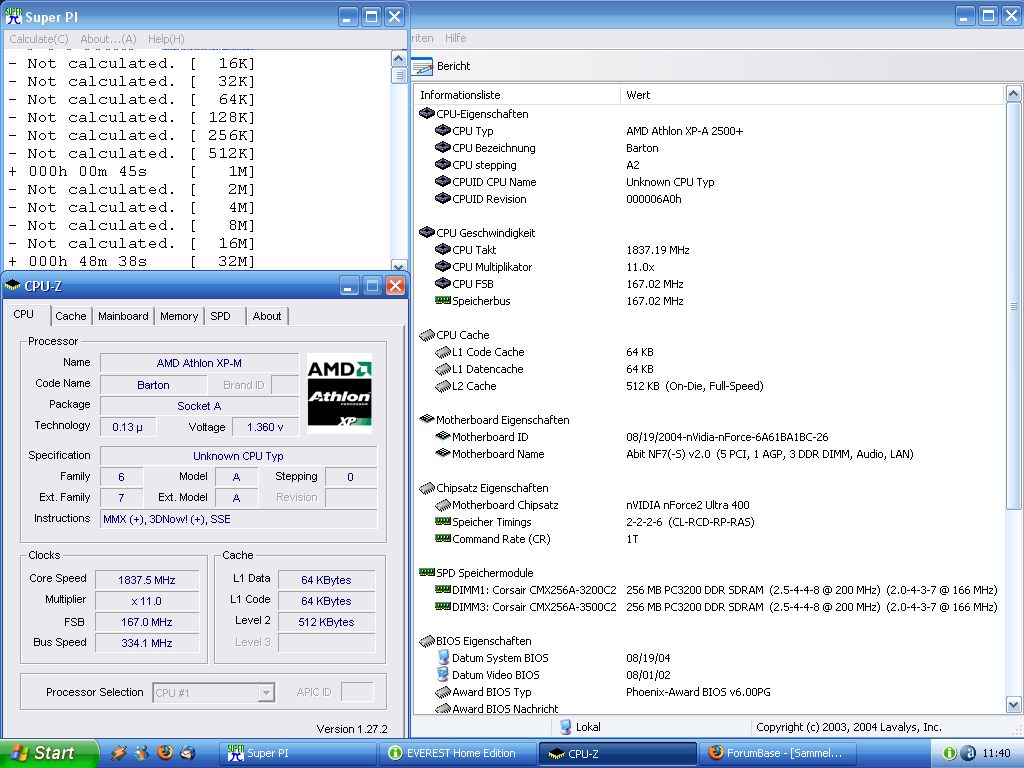Click the Name field showing AMD Athlon XP-M
The image size is (1024, 768).
click(x=199, y=363)
